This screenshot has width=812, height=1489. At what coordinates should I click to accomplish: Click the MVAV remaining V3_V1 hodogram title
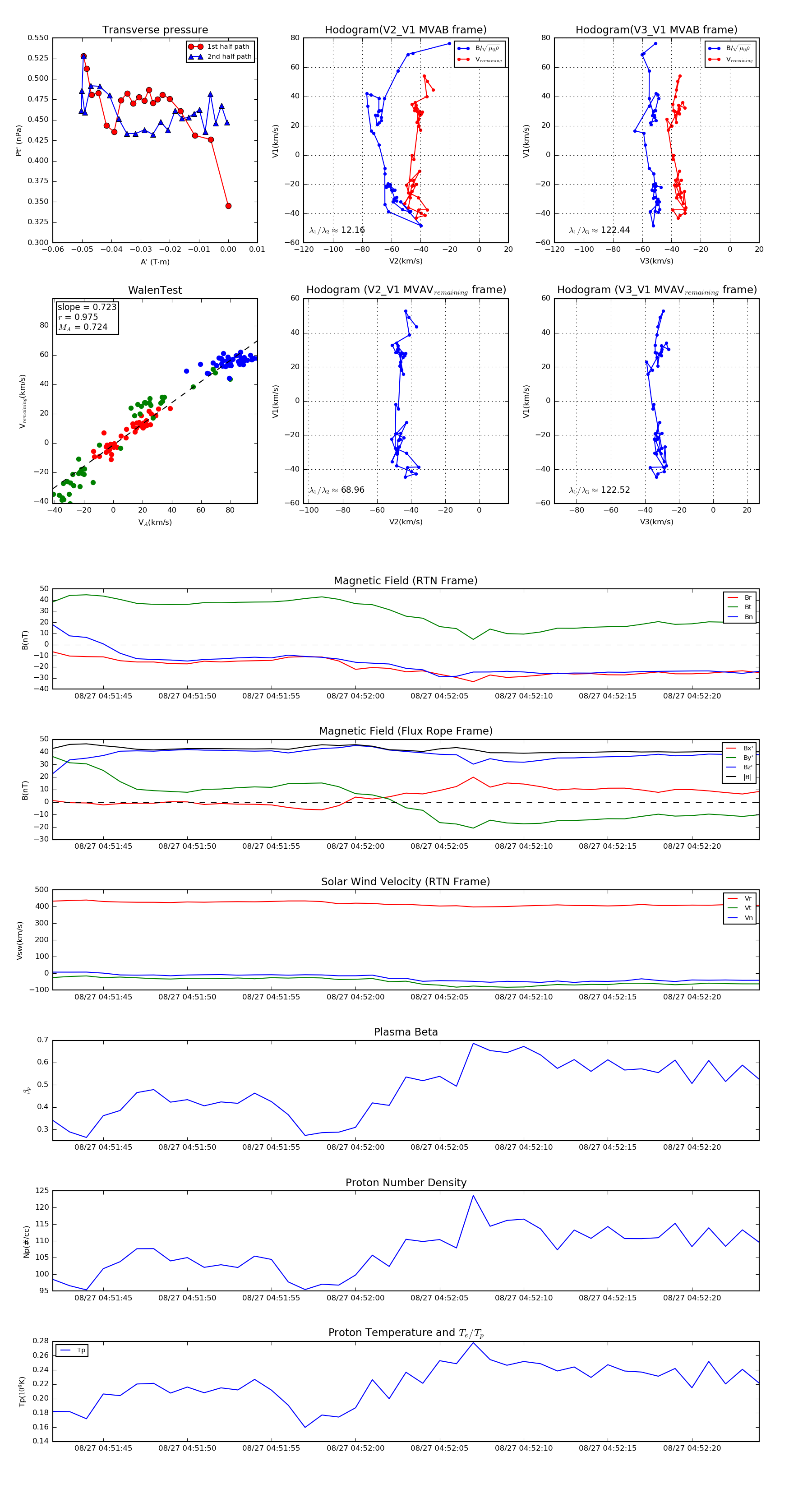pyautogui.click(x=656, y=290)
